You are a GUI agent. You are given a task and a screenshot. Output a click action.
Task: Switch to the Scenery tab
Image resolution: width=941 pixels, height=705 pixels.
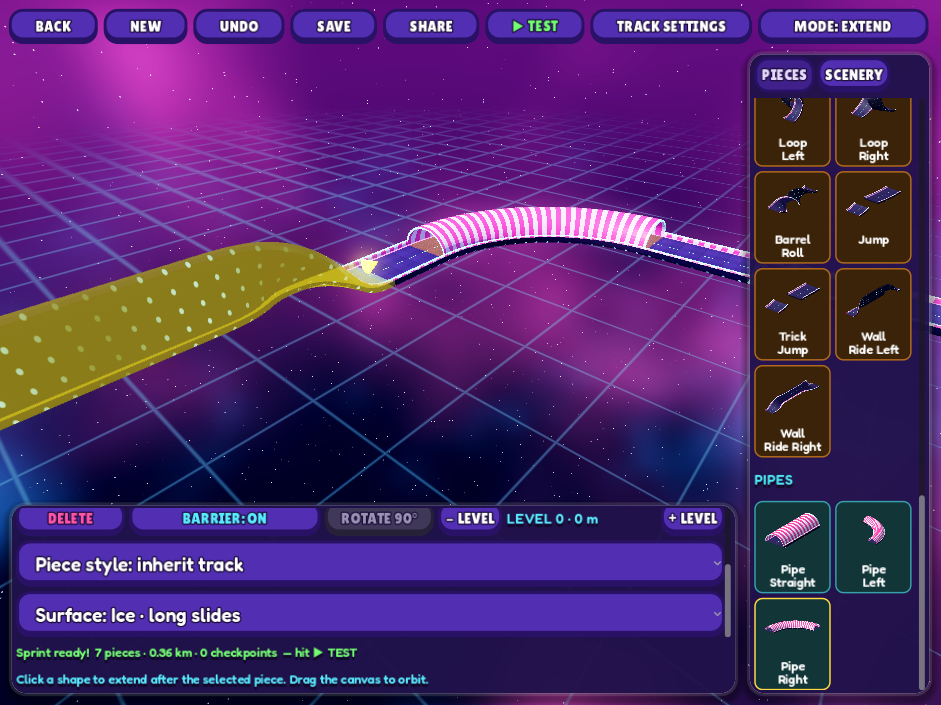point(853,75)
